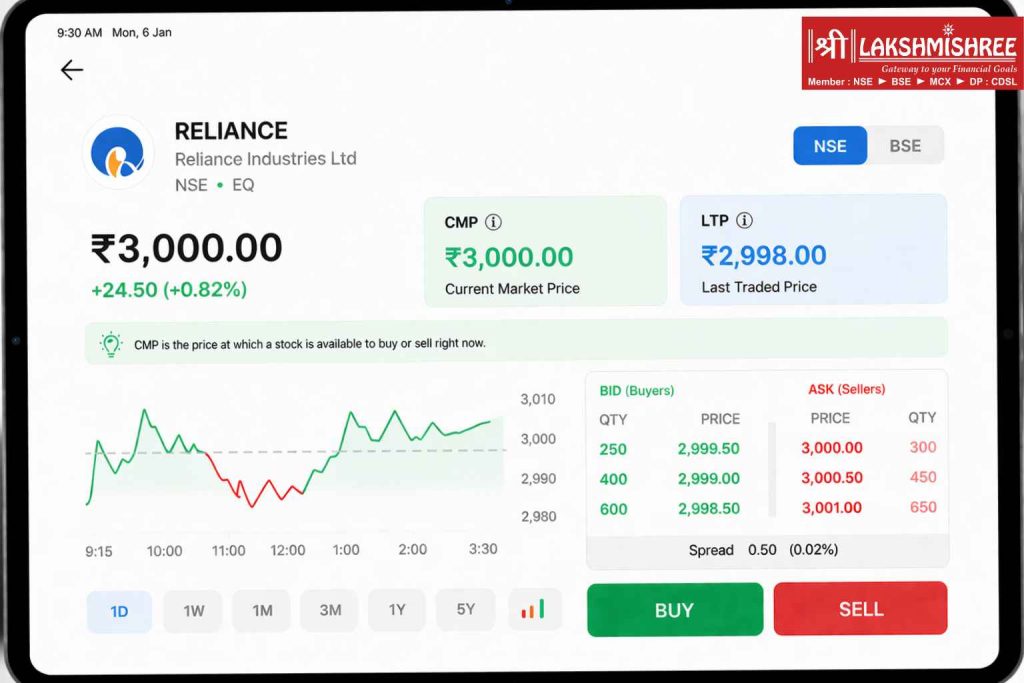Switch to the BSE exchange

[905, 146]
